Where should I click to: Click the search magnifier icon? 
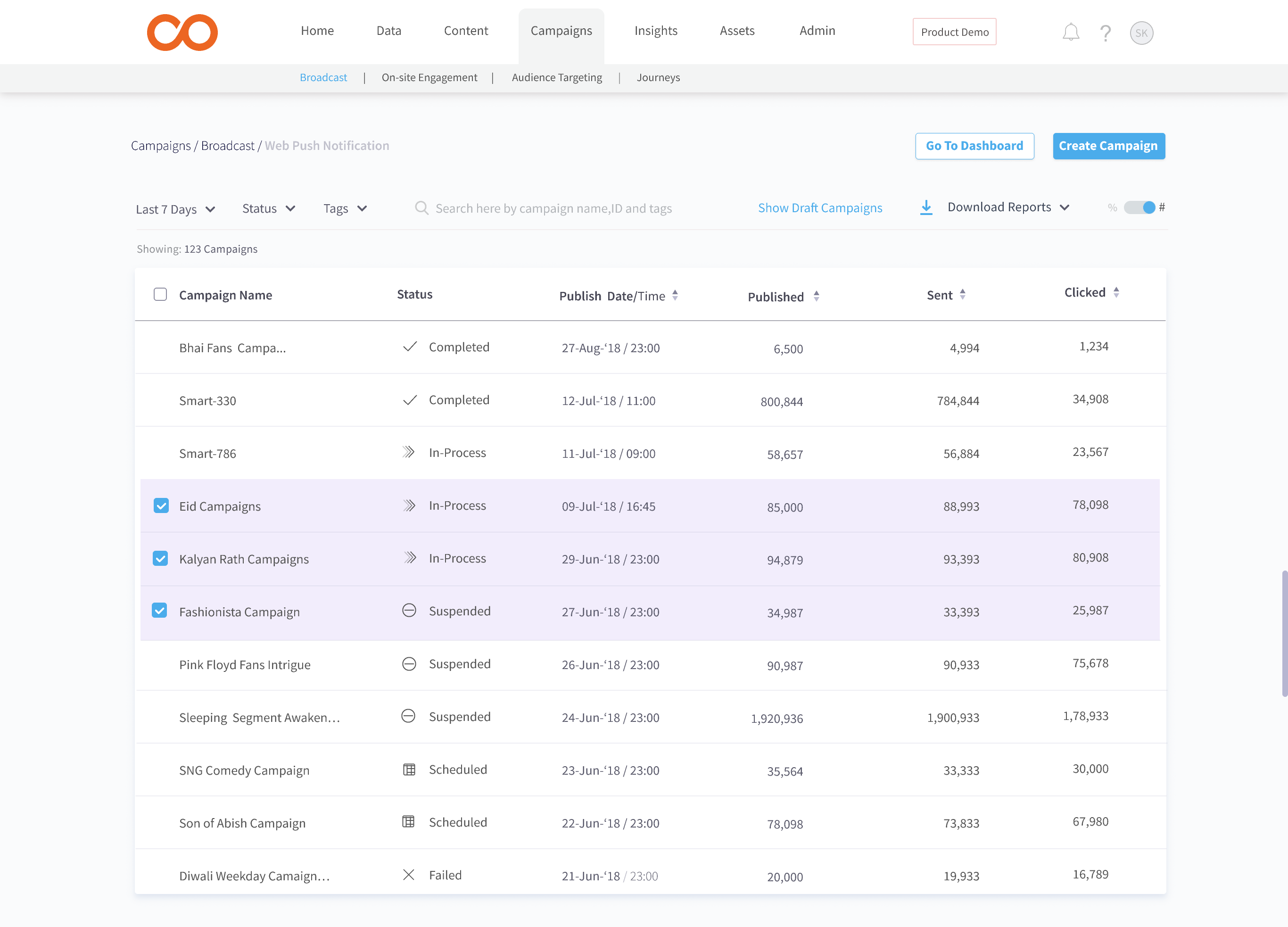(x=421, y=208)
